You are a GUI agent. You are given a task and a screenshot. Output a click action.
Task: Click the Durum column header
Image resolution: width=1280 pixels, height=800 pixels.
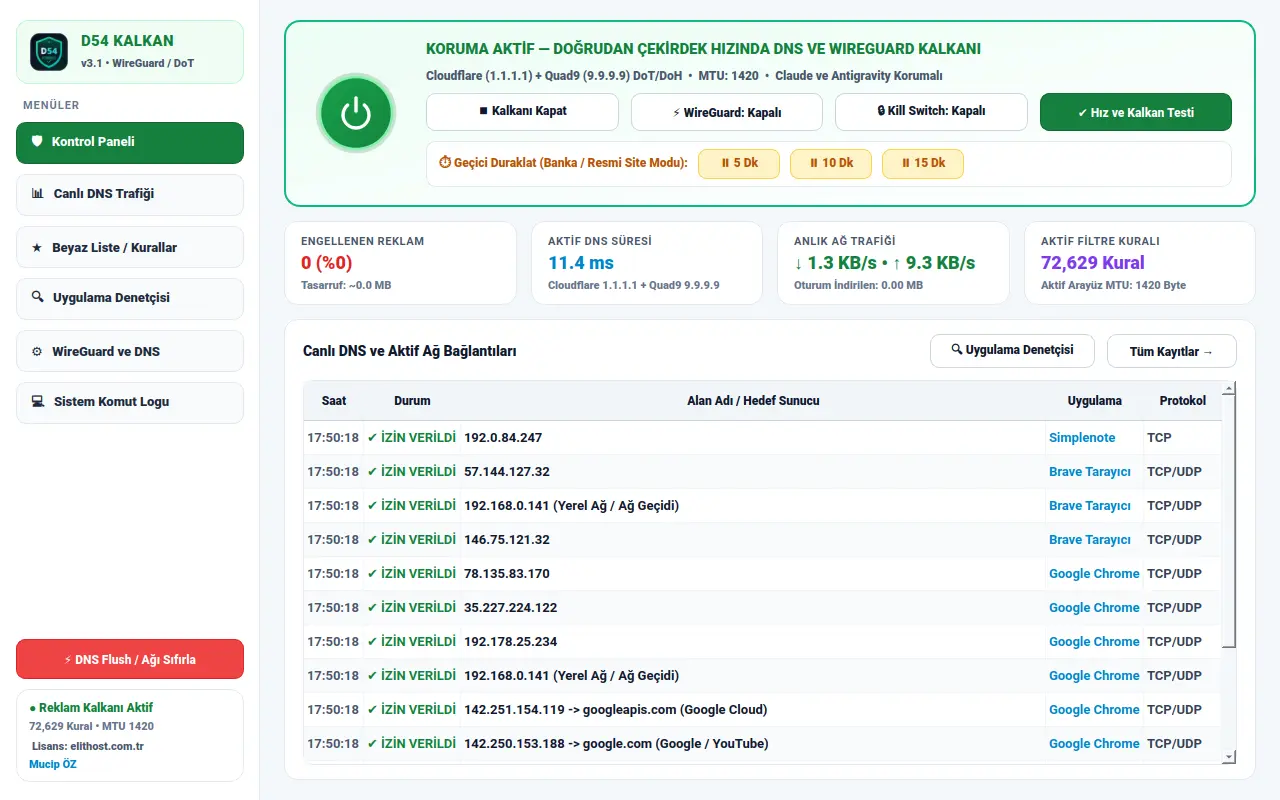pyautogui.click(x=412, y=401)
